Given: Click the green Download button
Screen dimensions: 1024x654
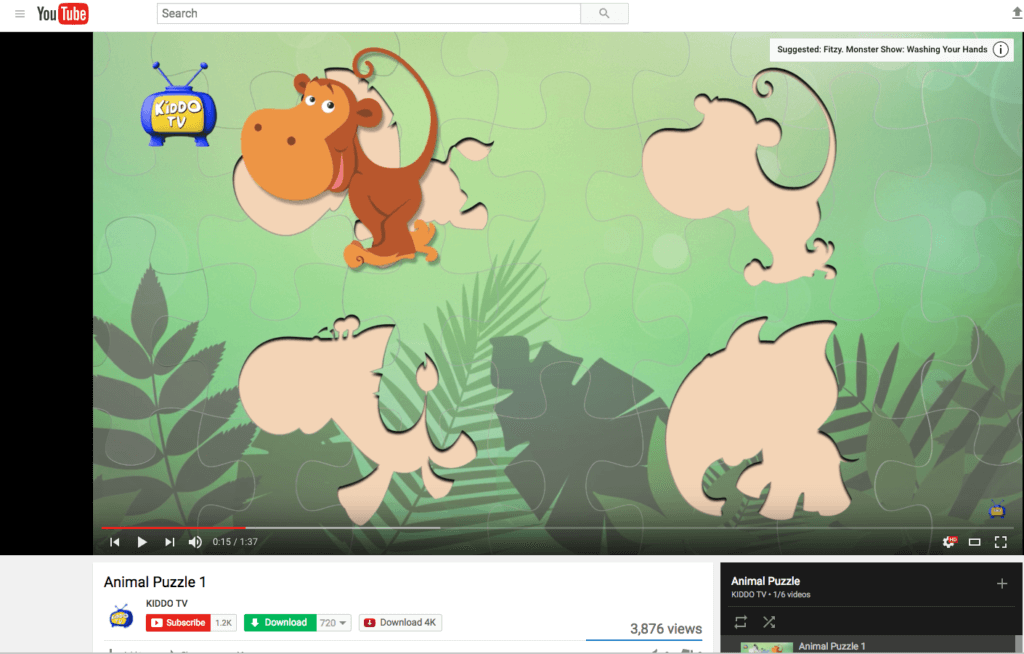Looking at the screenshot, I should [x=280, y=623].
